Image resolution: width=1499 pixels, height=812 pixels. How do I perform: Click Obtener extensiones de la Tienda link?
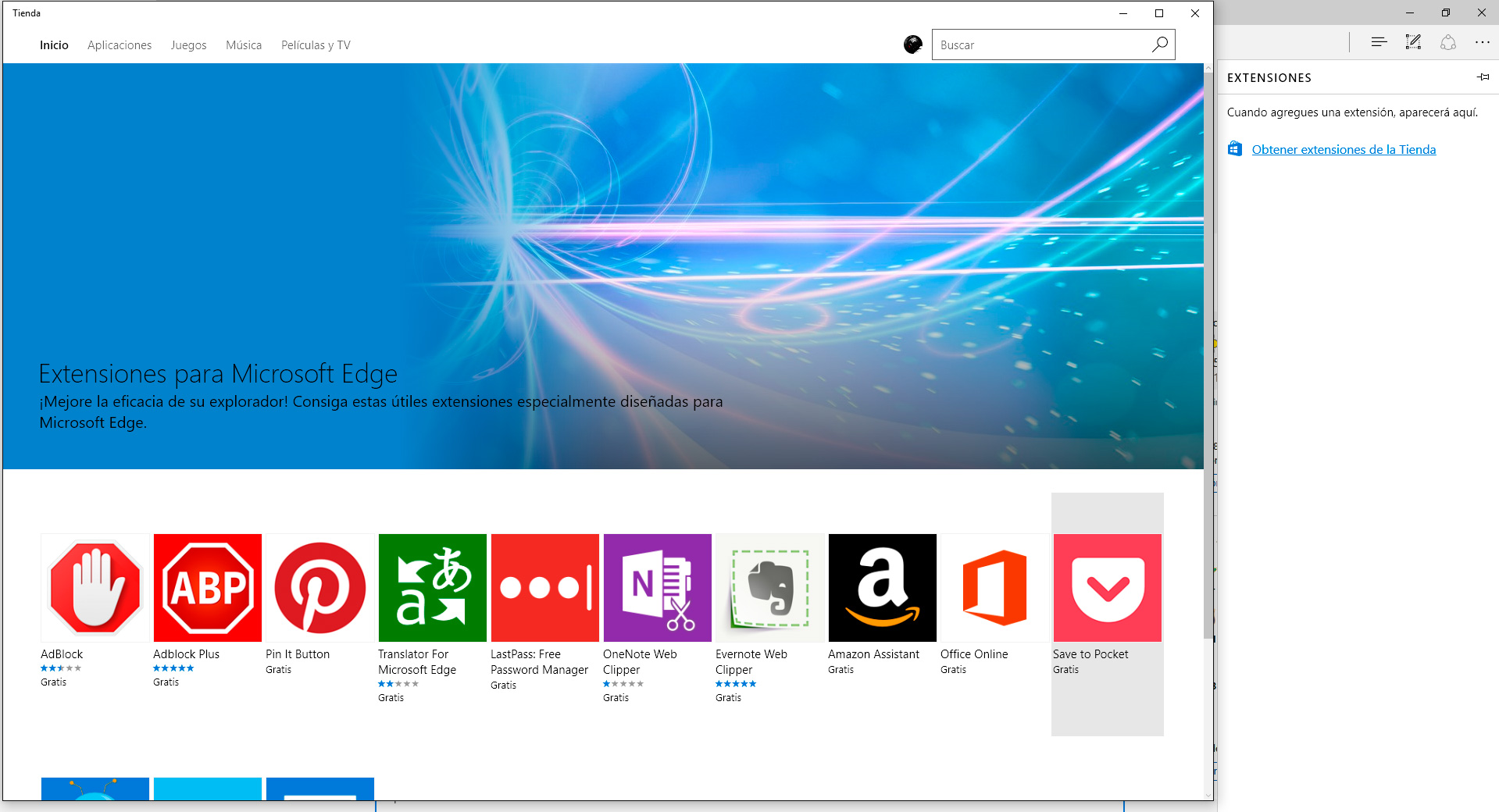point(1344,149)
